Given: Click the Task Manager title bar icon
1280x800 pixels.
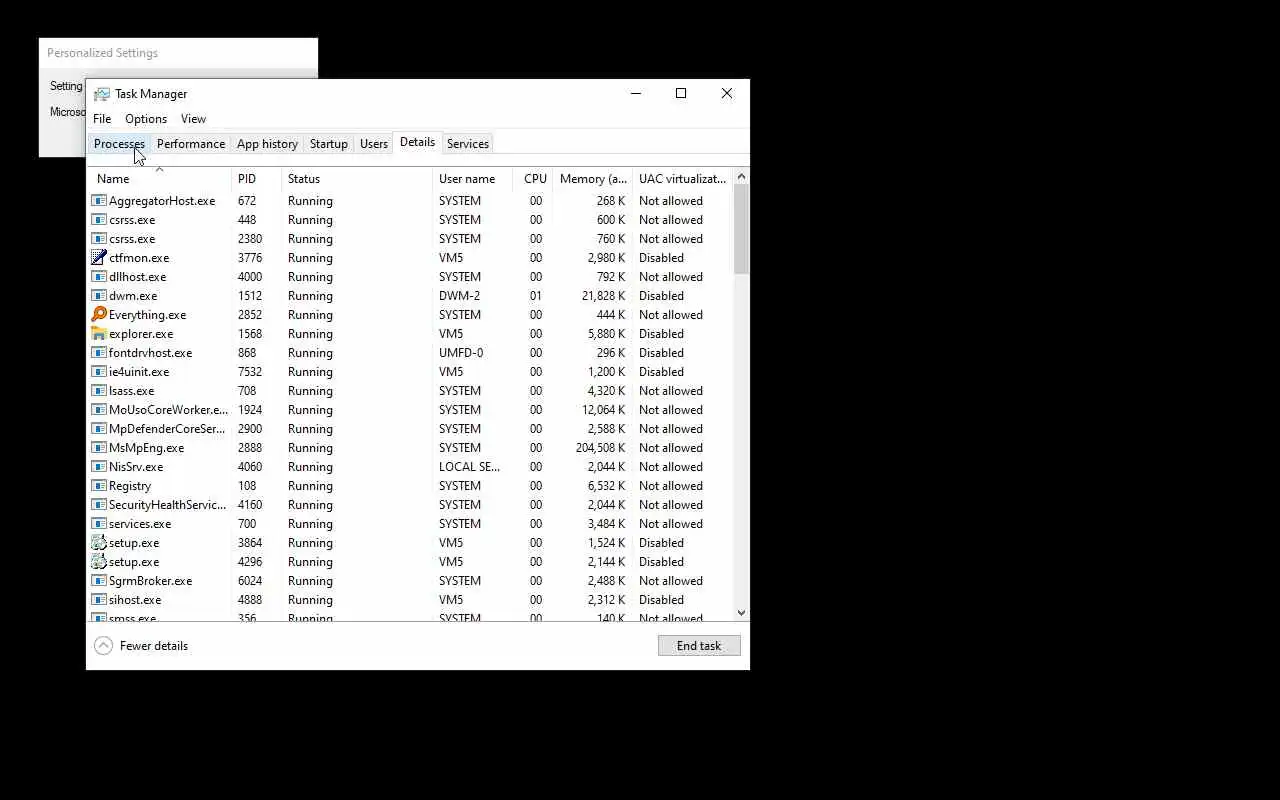Looking at the screenshot, I should pos(102,94).
